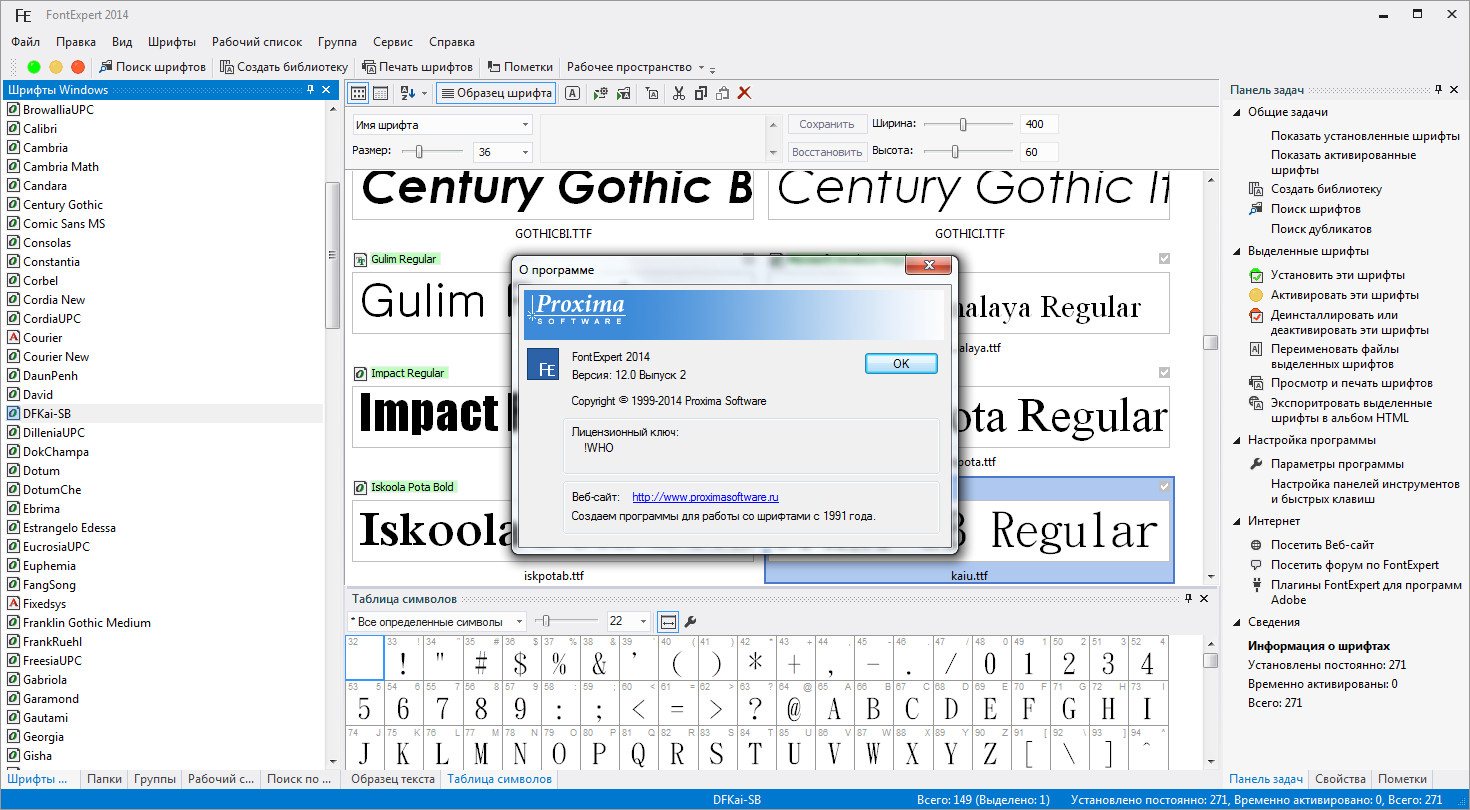Image resolution: width=1470 pixels, height=810 pixels.
Task: Click the activate fonts folder icon
Action: click(623, 93)
